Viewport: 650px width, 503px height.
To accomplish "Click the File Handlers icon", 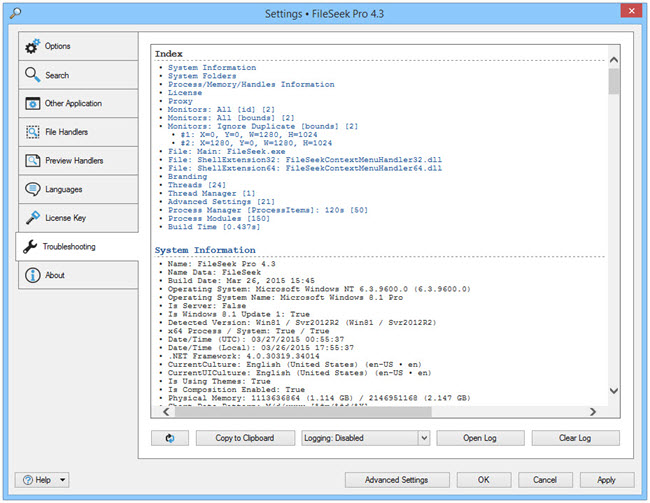I will [x=32, y=132].
